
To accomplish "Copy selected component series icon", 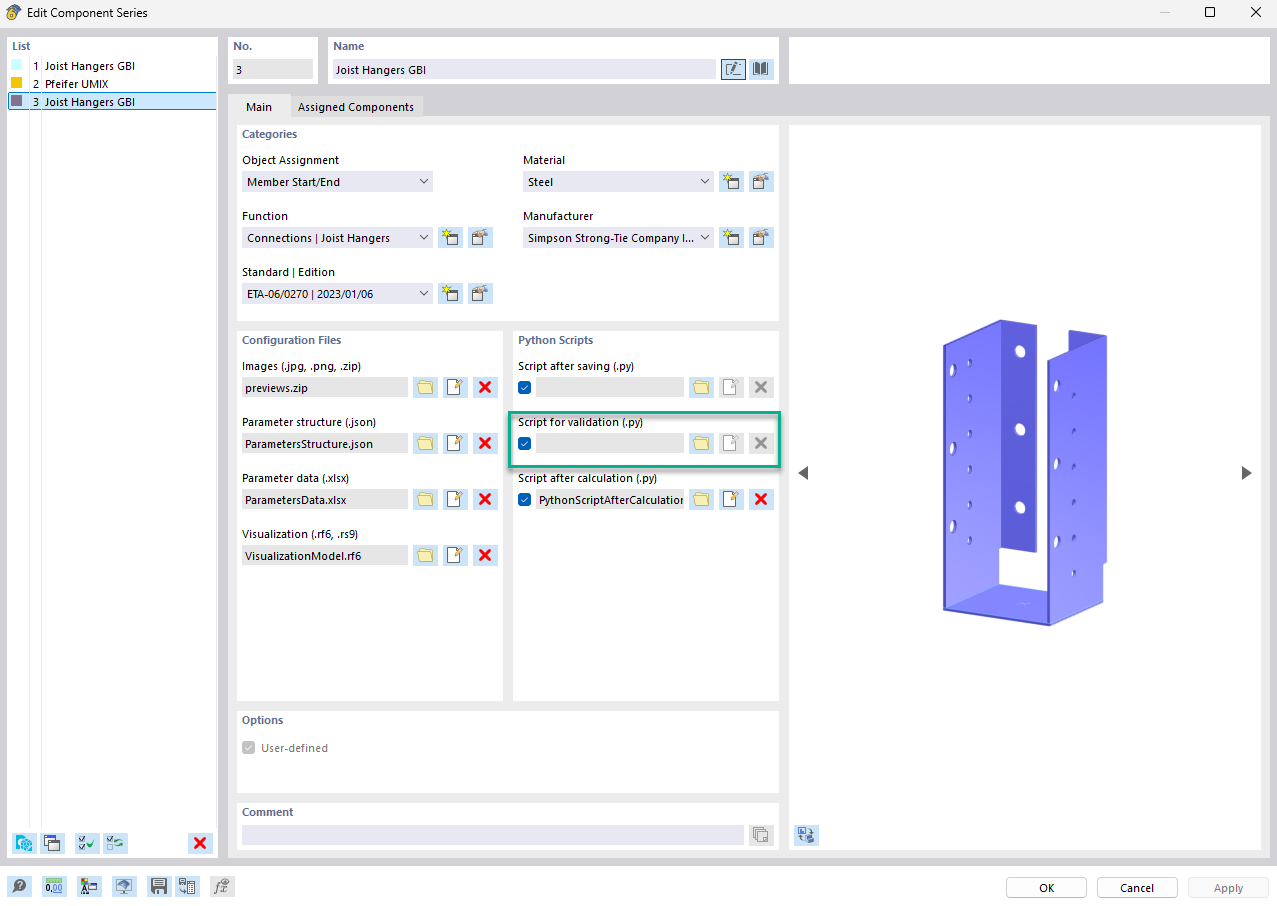I will [x=52, y=843].
